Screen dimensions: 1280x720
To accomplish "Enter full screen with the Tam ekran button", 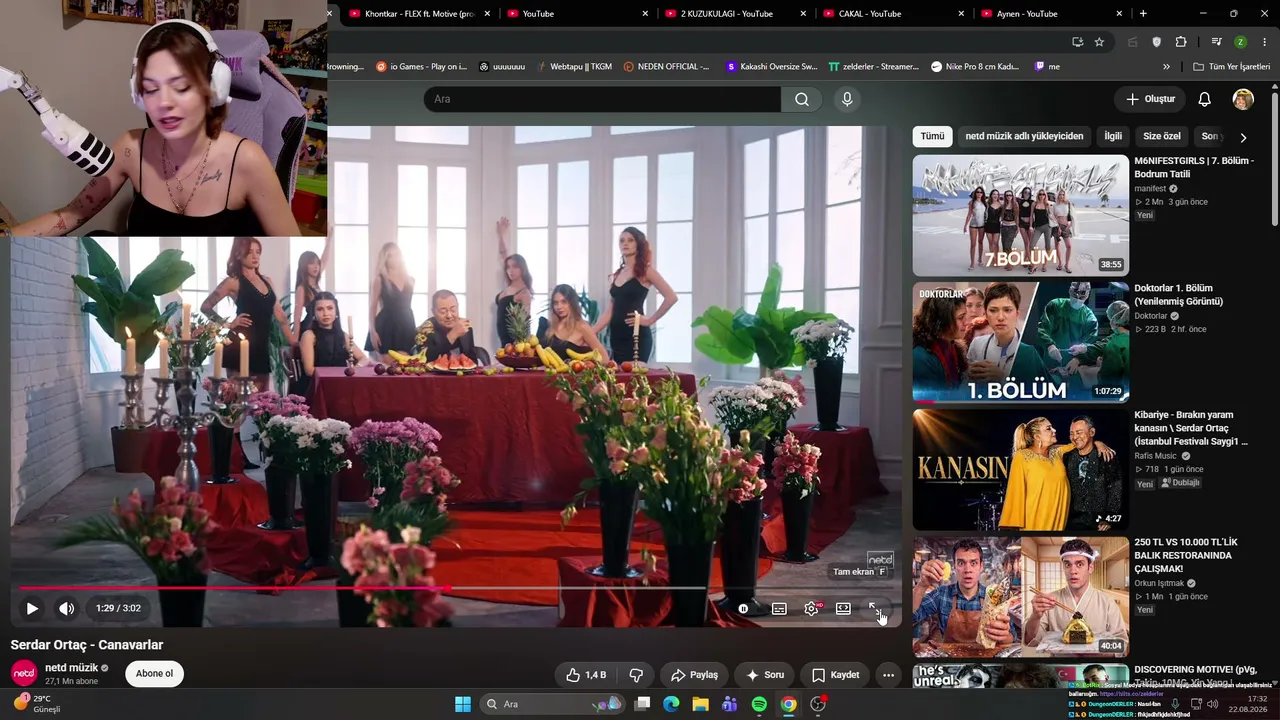I will [x=875, y=608].
